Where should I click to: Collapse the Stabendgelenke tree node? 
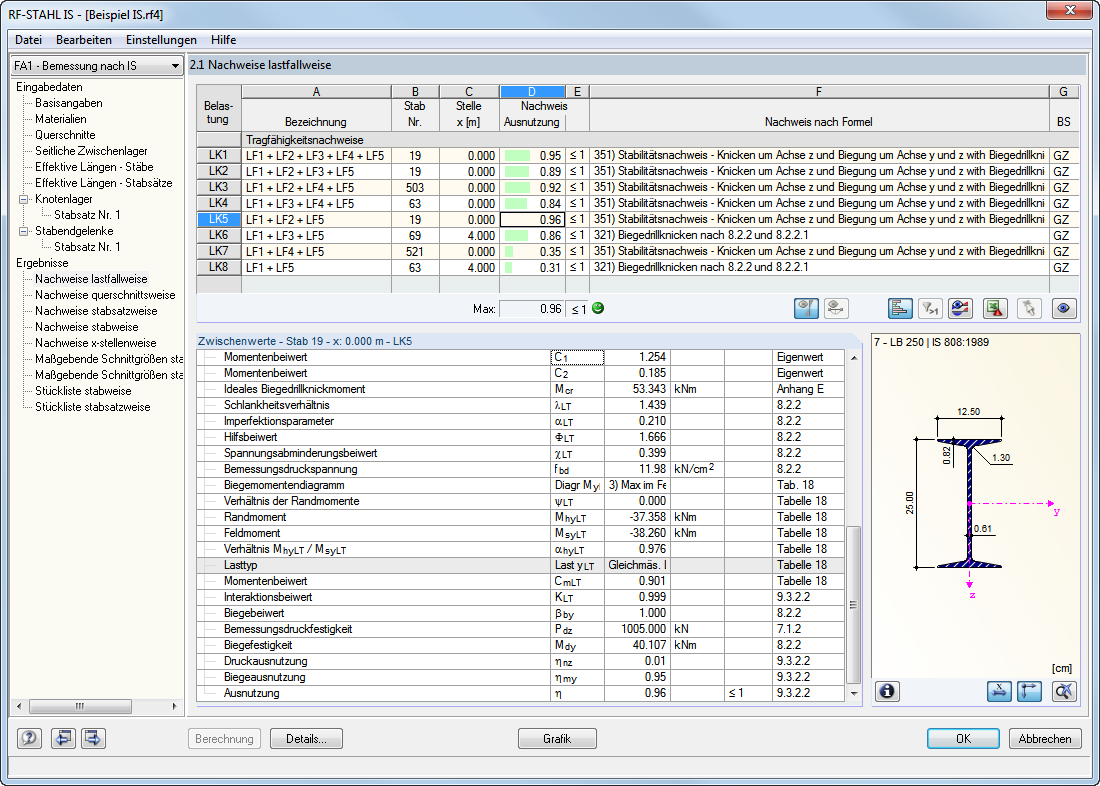click(x=23, y=231)
